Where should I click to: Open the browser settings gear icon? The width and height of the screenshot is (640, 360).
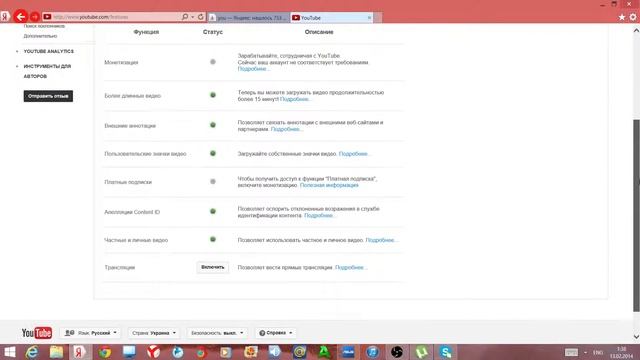(633, 17)
